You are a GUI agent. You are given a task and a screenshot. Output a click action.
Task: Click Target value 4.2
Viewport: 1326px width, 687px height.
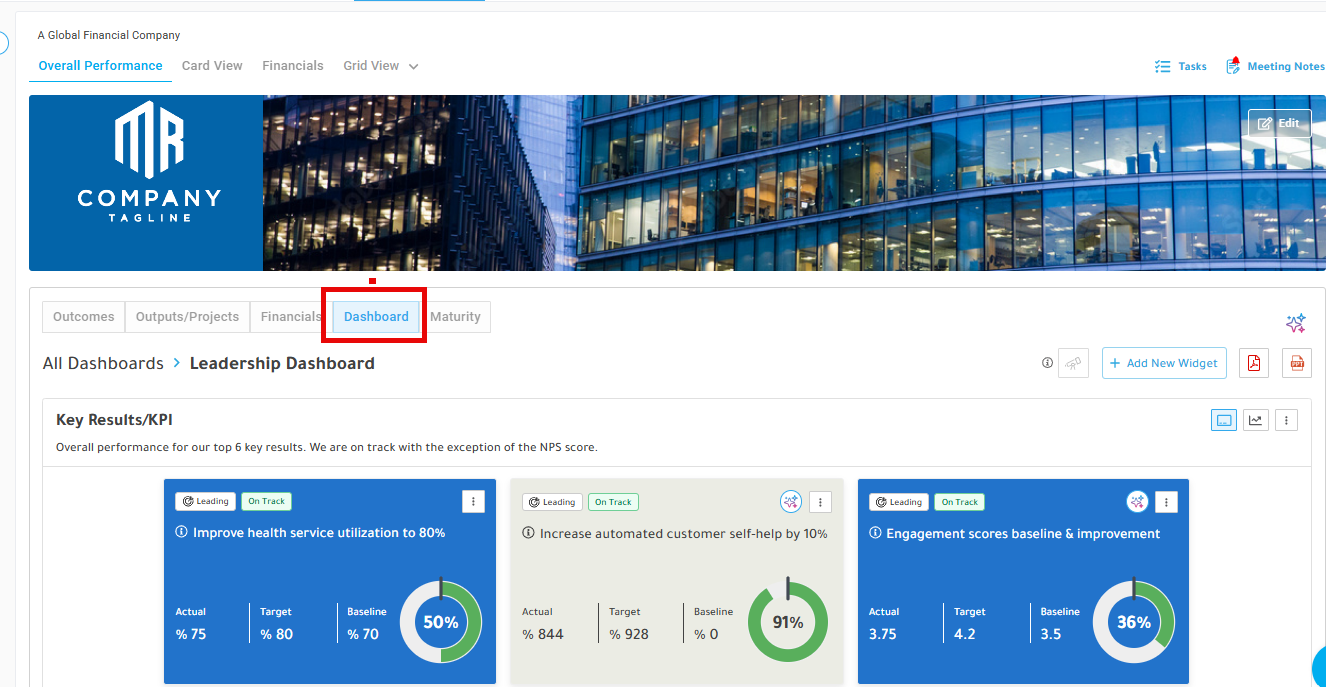coord(965,634)
